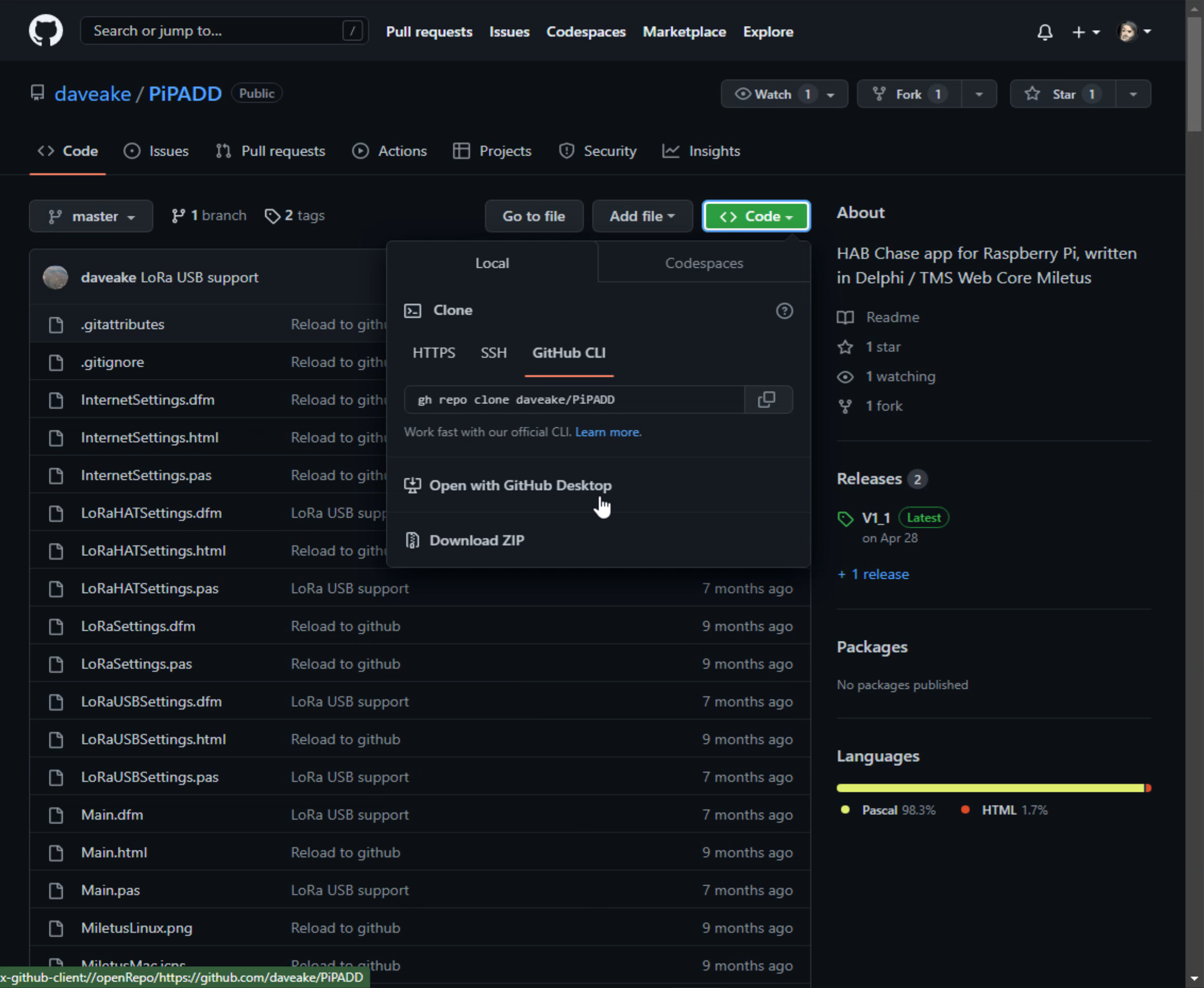Image resolution: width=1204 pixels, height=988 pixels.
Task: Open the notifications bell
Action: [x=1045, y=32]
